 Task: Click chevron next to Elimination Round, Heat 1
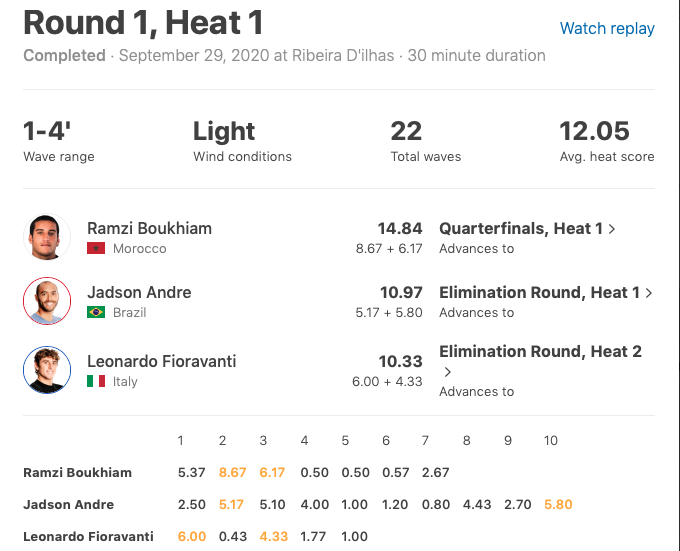649,293
